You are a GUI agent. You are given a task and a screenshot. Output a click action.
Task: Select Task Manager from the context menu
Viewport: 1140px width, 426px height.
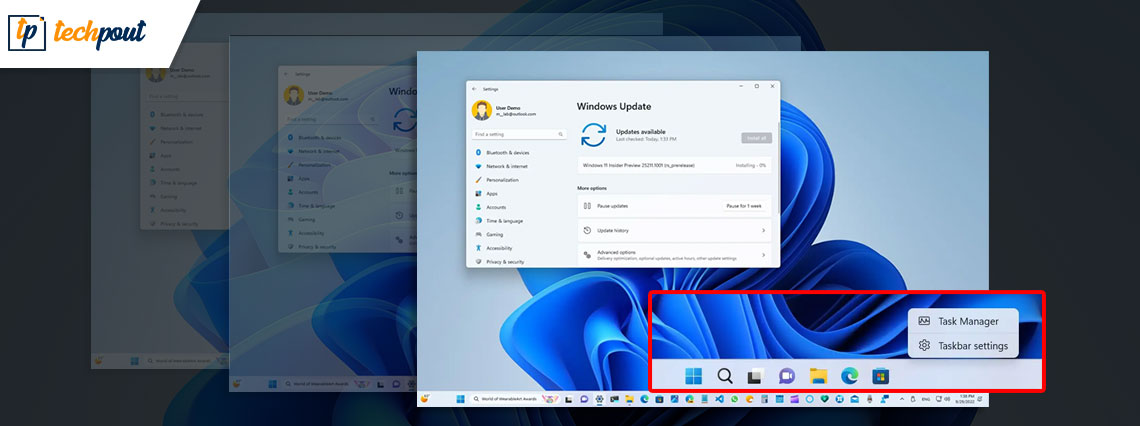point(963,321)
